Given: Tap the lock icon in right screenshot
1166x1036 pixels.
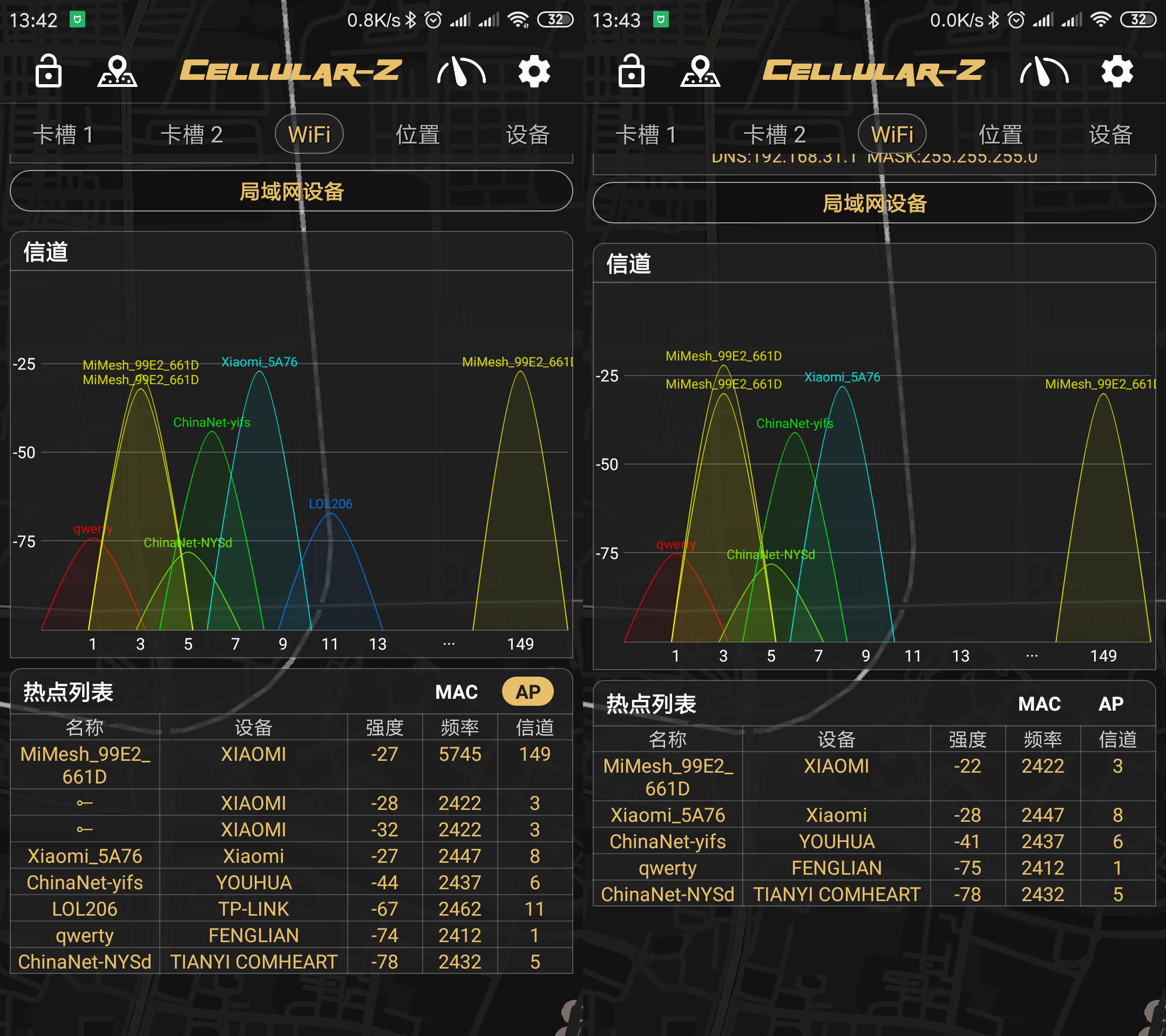Looking at the screenshot, I should point(632,72).
